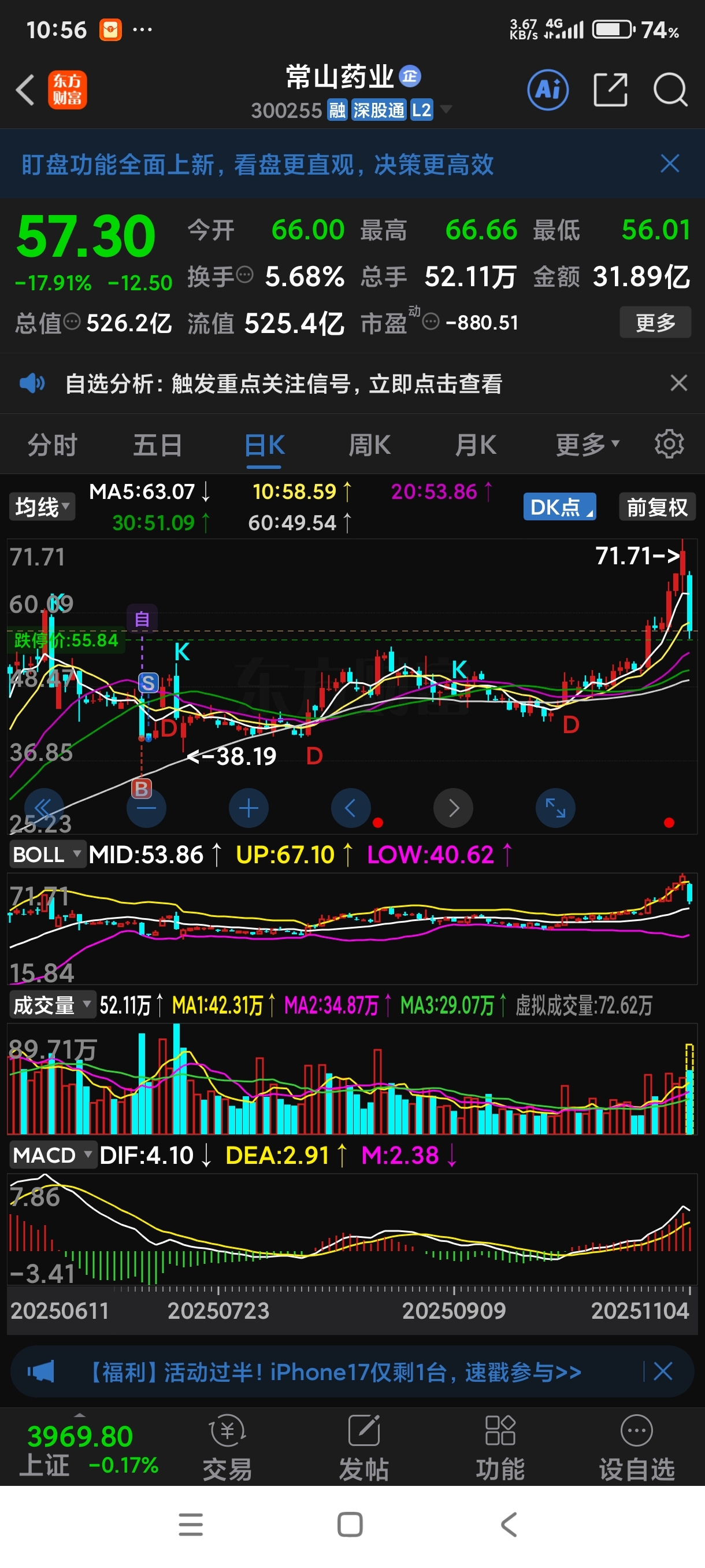Image resolution: width=705 pixels, height=1568 pixels.
Task: Select the 月K tab
Action: [x=476, y=445]
